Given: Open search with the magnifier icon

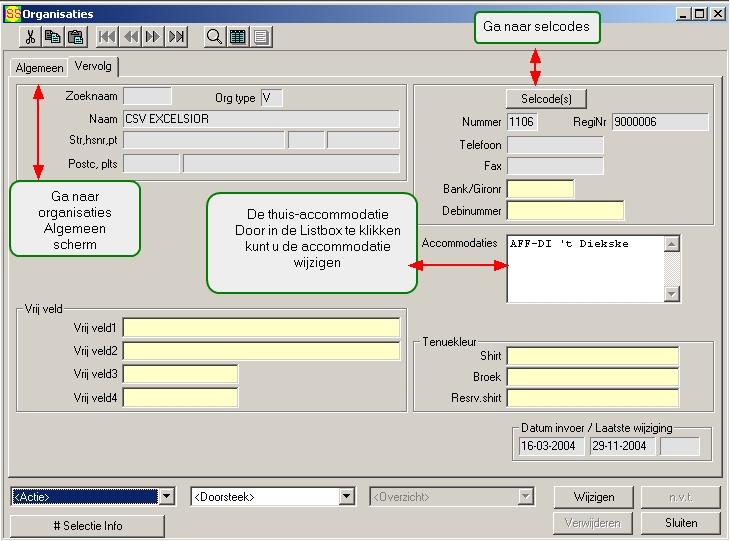Looking at the screenshot, I should click(x=214, y=37).
